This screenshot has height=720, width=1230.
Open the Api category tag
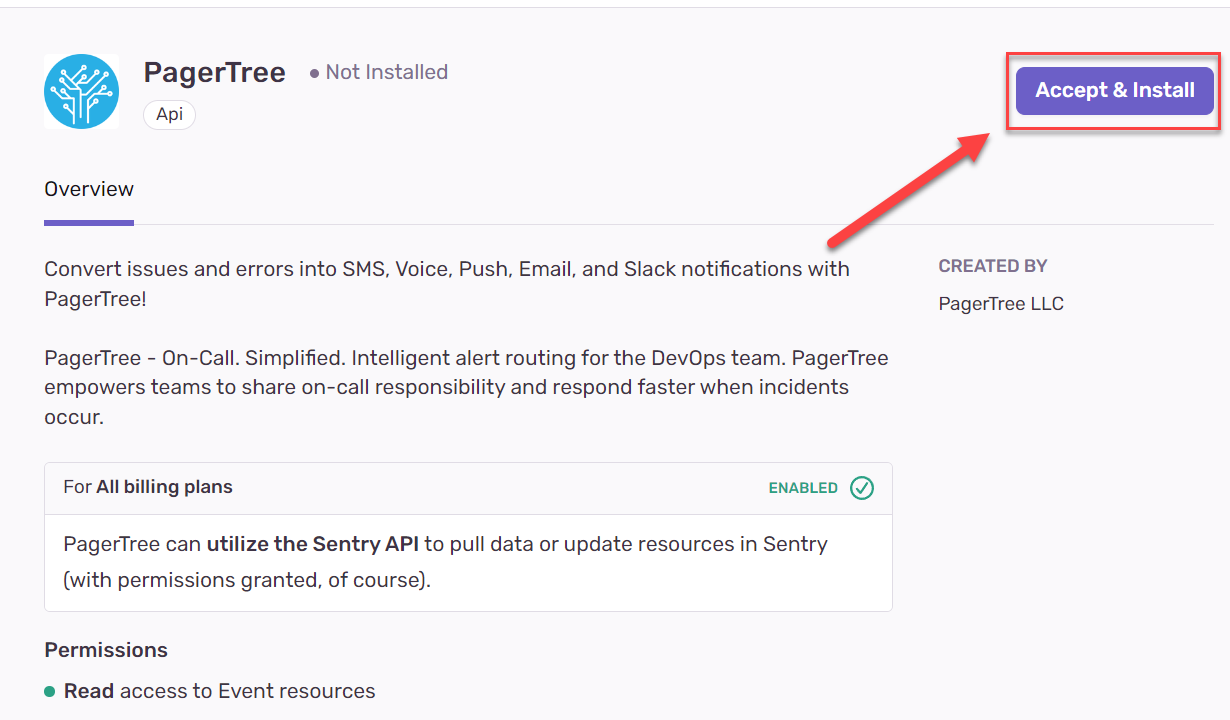(x=169, y=115)
